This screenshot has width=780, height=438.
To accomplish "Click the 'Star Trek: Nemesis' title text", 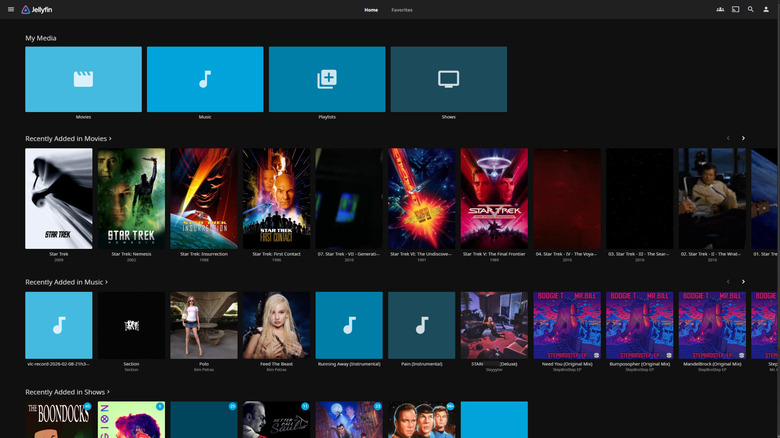I will (x=131, y=254).
